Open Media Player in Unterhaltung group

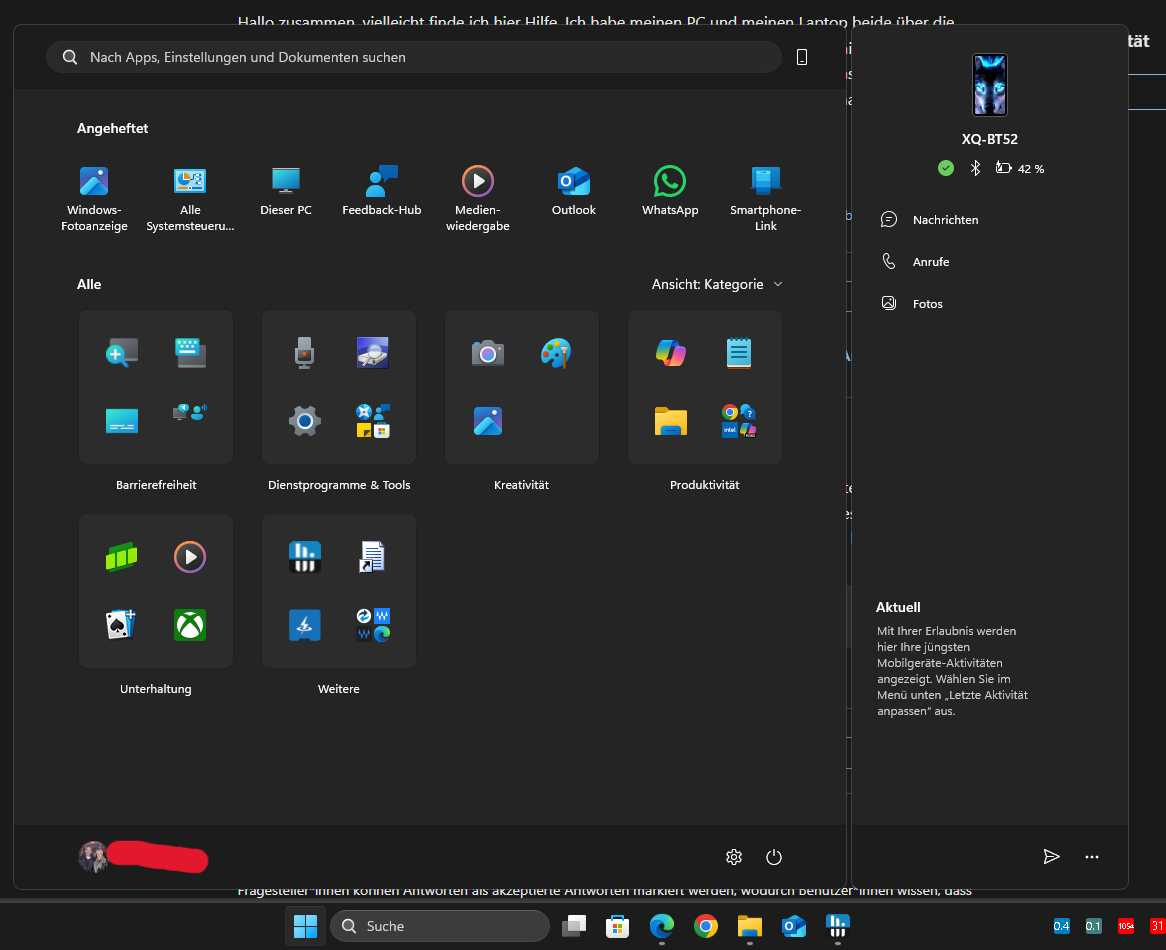(190, 557)
